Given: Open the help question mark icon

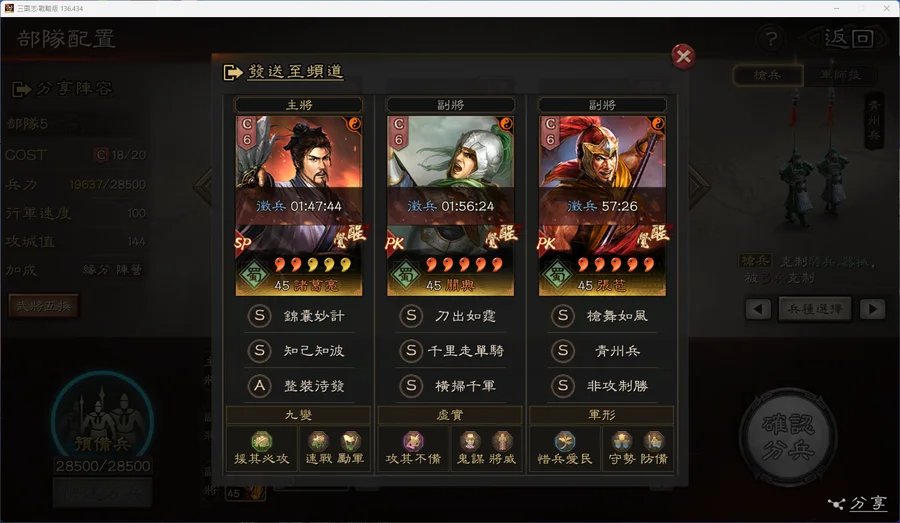Looking at the screenshot, I should pyautogui.click(x=771, y=39).
